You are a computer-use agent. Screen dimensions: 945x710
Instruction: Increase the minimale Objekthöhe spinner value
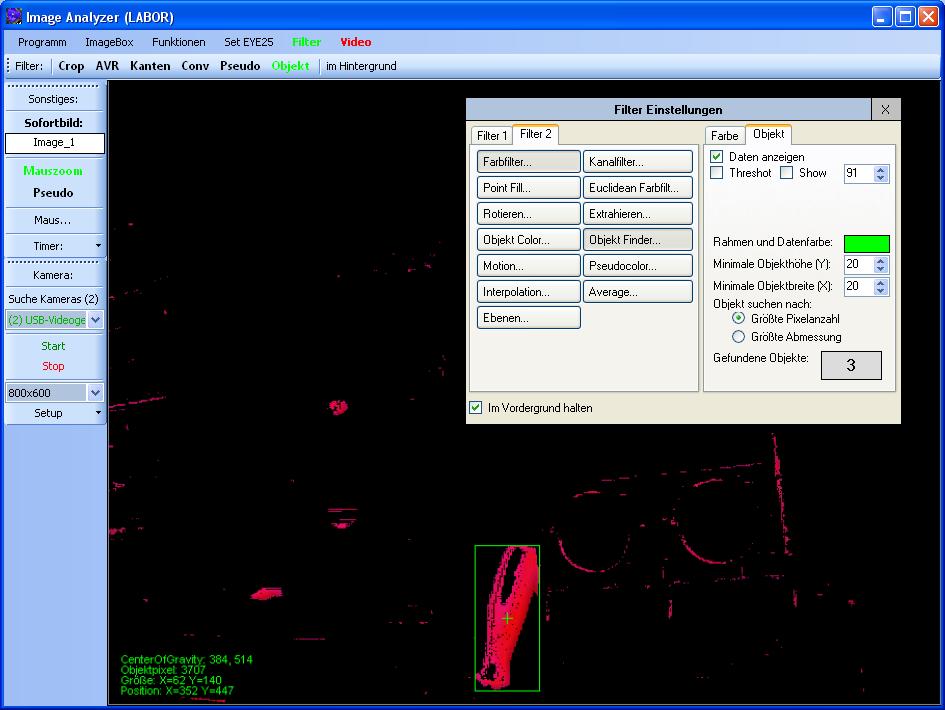[x=880, y=261]
